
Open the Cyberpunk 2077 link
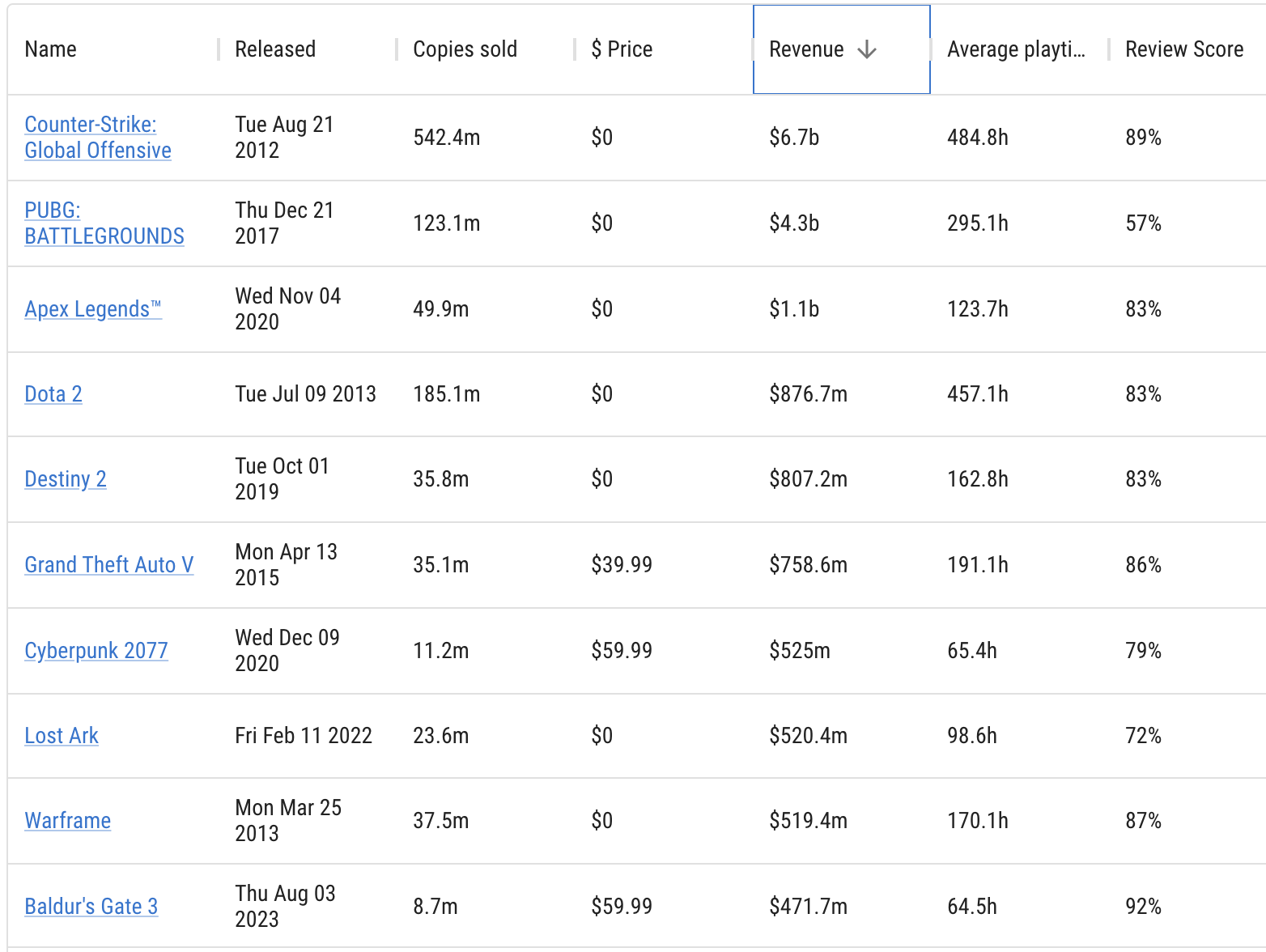coord(96,651)
